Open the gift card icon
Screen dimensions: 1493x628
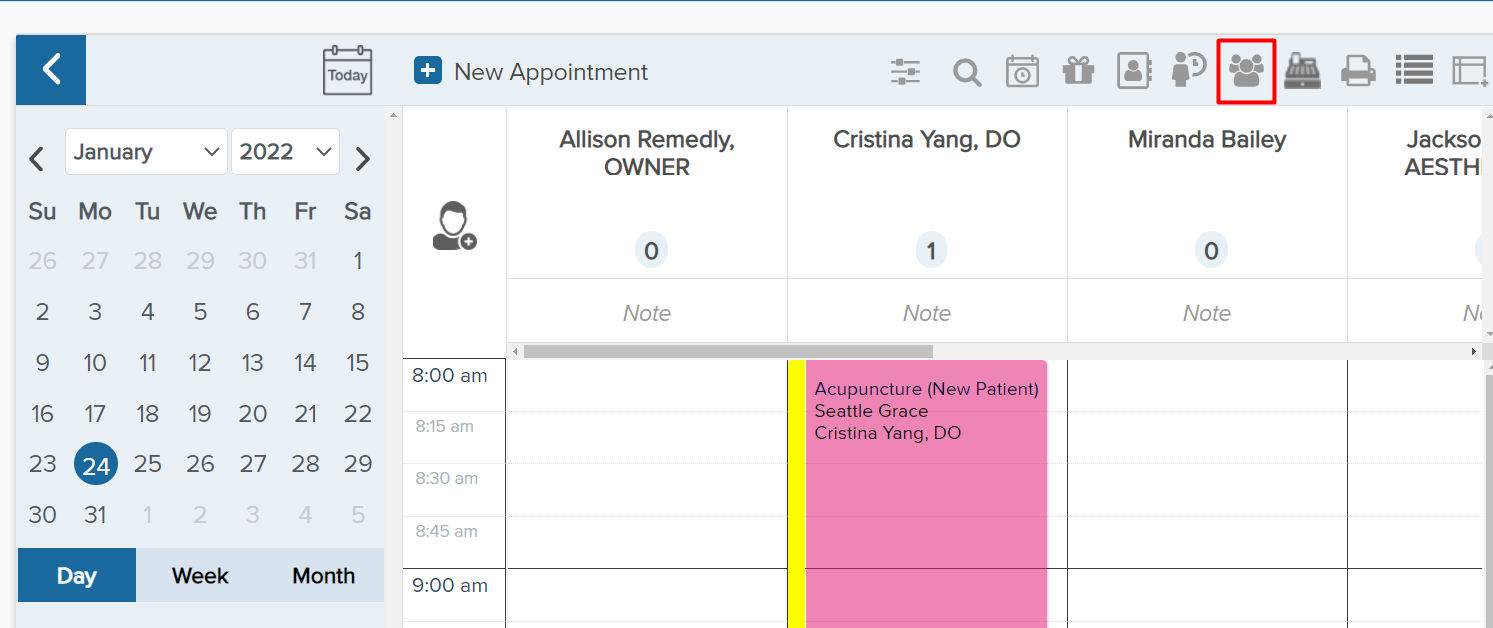point(1078,72)
